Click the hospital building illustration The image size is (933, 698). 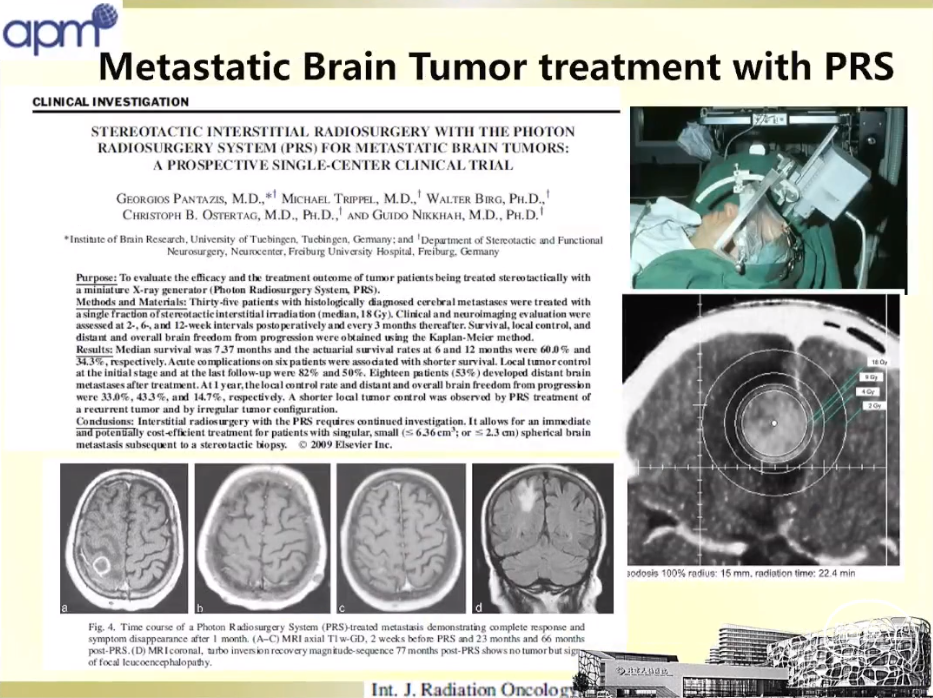(x=754, y=658)
